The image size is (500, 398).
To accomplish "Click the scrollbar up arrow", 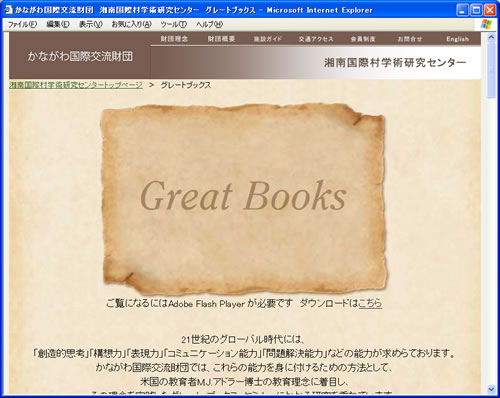I will pyautogui.click(x=491, y=37).
